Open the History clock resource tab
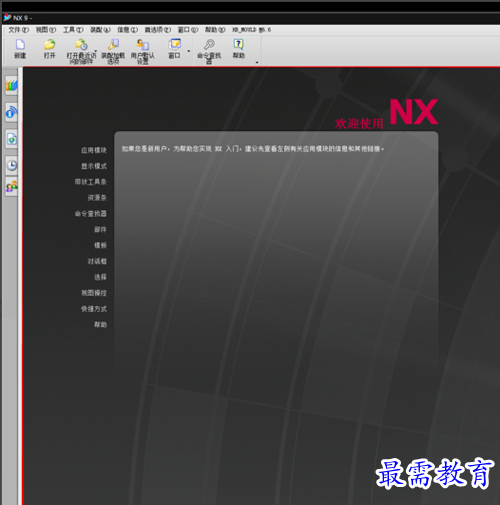 click(11, 165)
